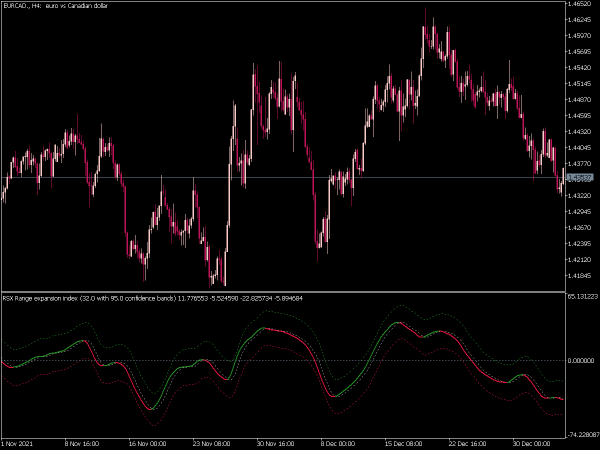Click the '8 Dec 00:00' time label
This screenshot has height=450, width=600.
pyautogui.click(x=338, y=443)
